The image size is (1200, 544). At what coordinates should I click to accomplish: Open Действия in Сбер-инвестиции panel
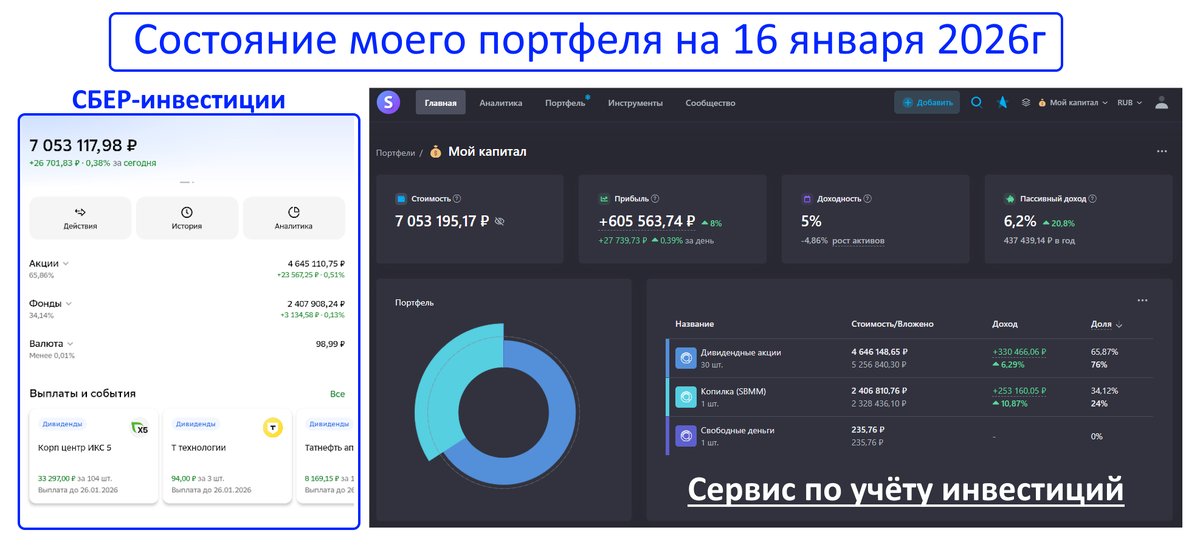[80, 218]
